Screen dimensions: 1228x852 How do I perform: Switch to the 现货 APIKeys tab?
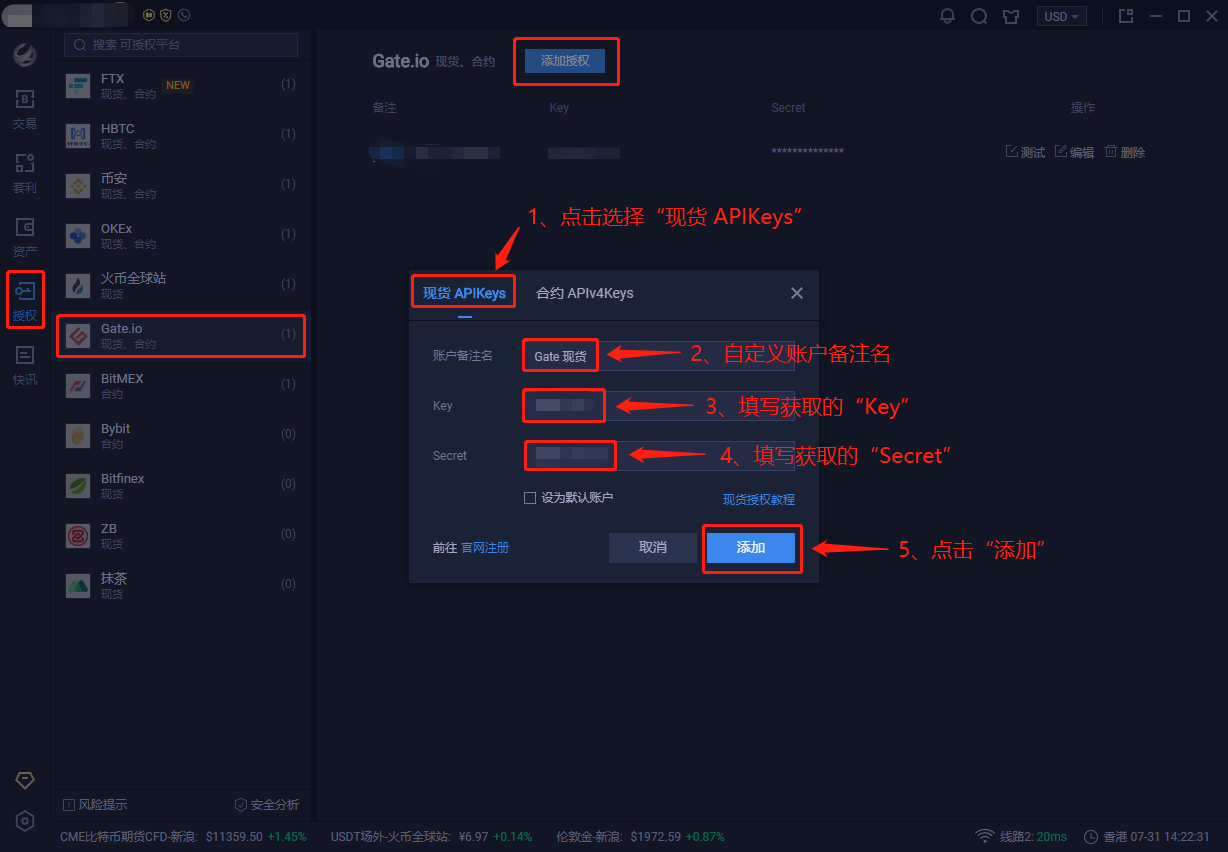464,293
